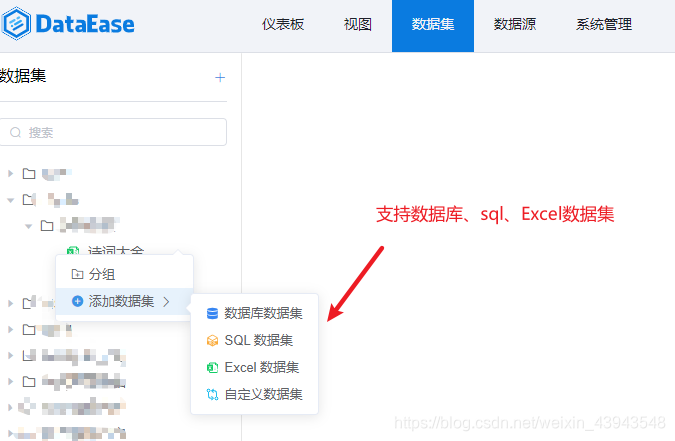Choose 数据库数据集 from submenu
The height and width of the screenshot is (441, 675).
pyautogui.click(x=254, y=314)
